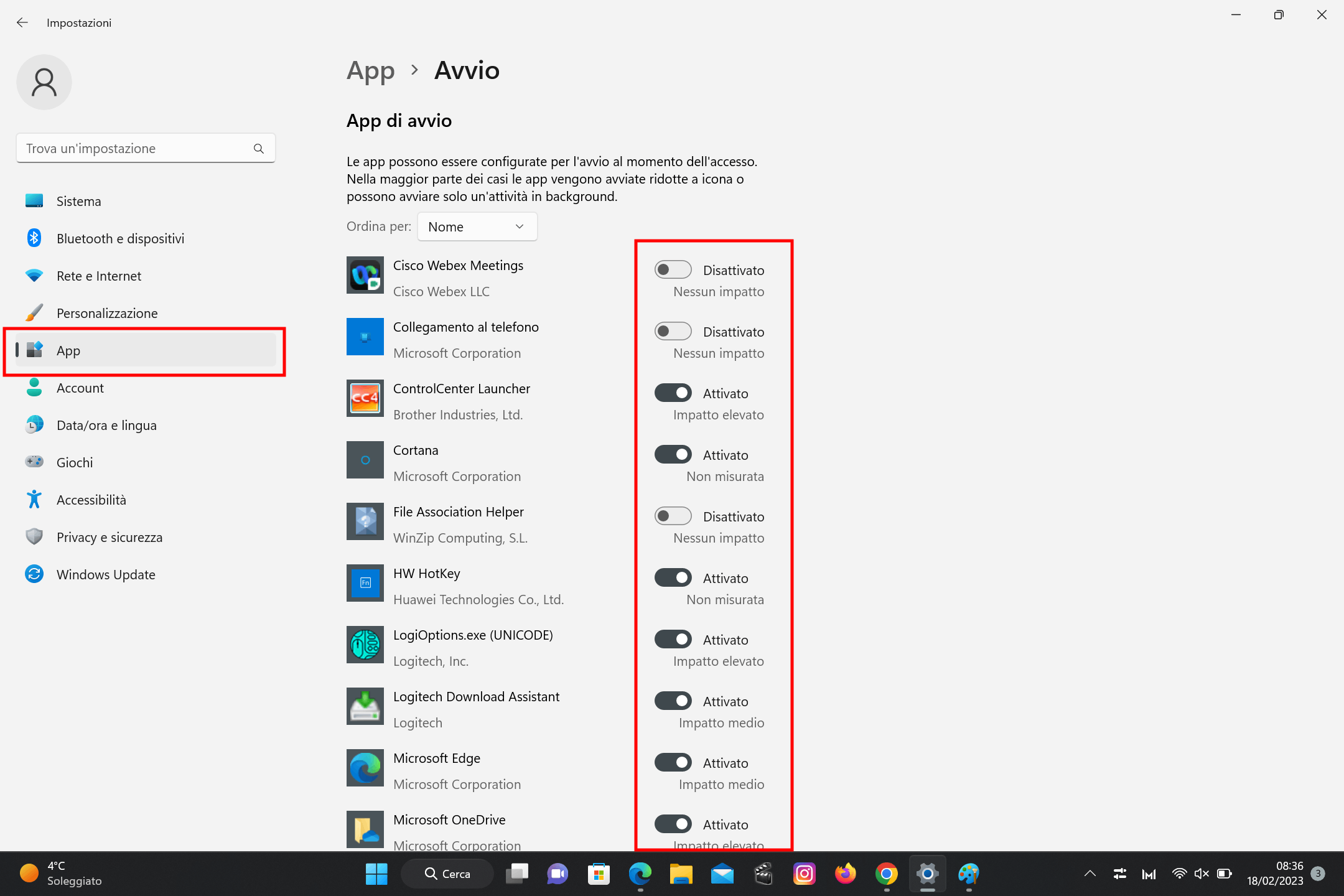Screen dimensions: 1344x896
Task: Disable the Cortana startup toggle
Action: pos(673,454)
